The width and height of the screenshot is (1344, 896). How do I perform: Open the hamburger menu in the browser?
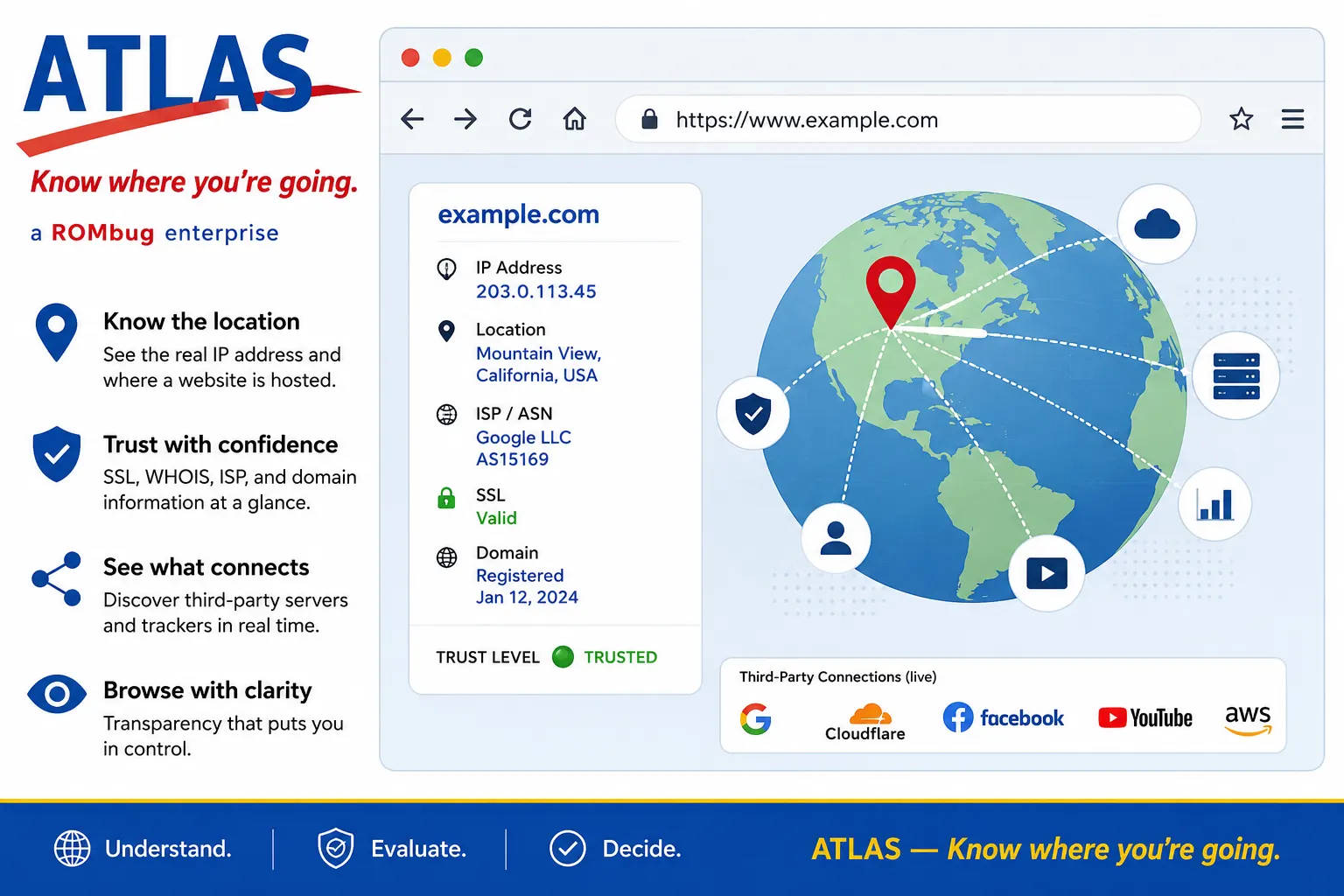pos(1292,119)
